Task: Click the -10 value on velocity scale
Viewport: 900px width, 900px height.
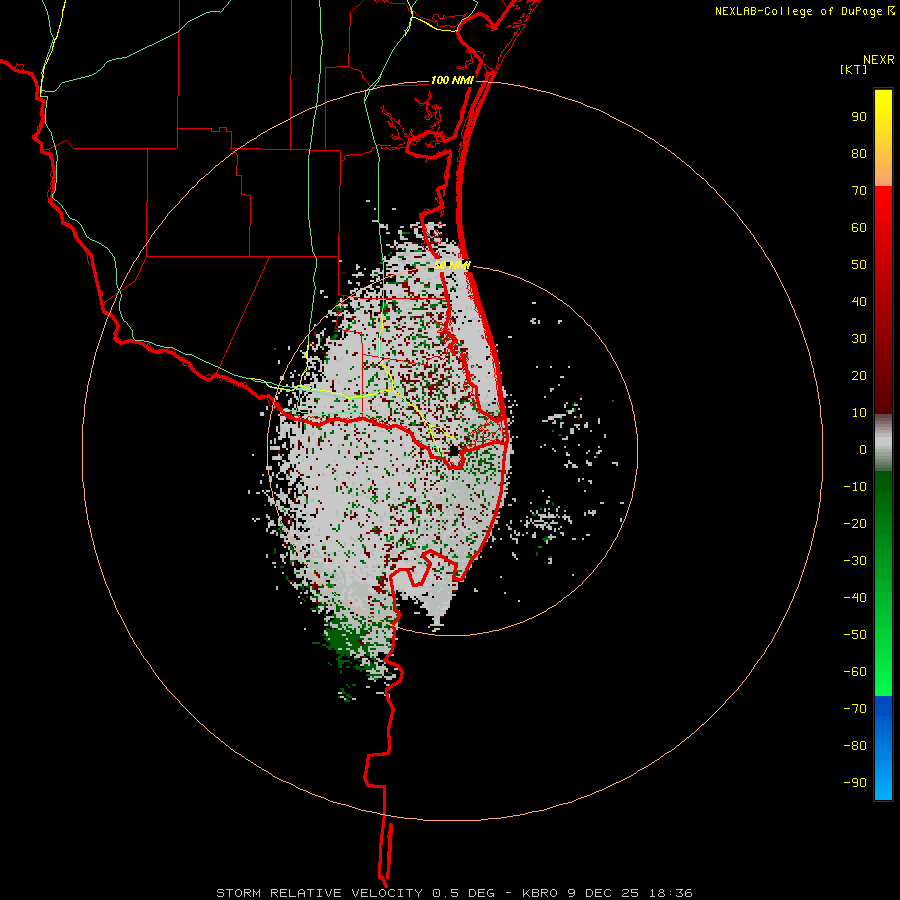Action: [855, 487]
